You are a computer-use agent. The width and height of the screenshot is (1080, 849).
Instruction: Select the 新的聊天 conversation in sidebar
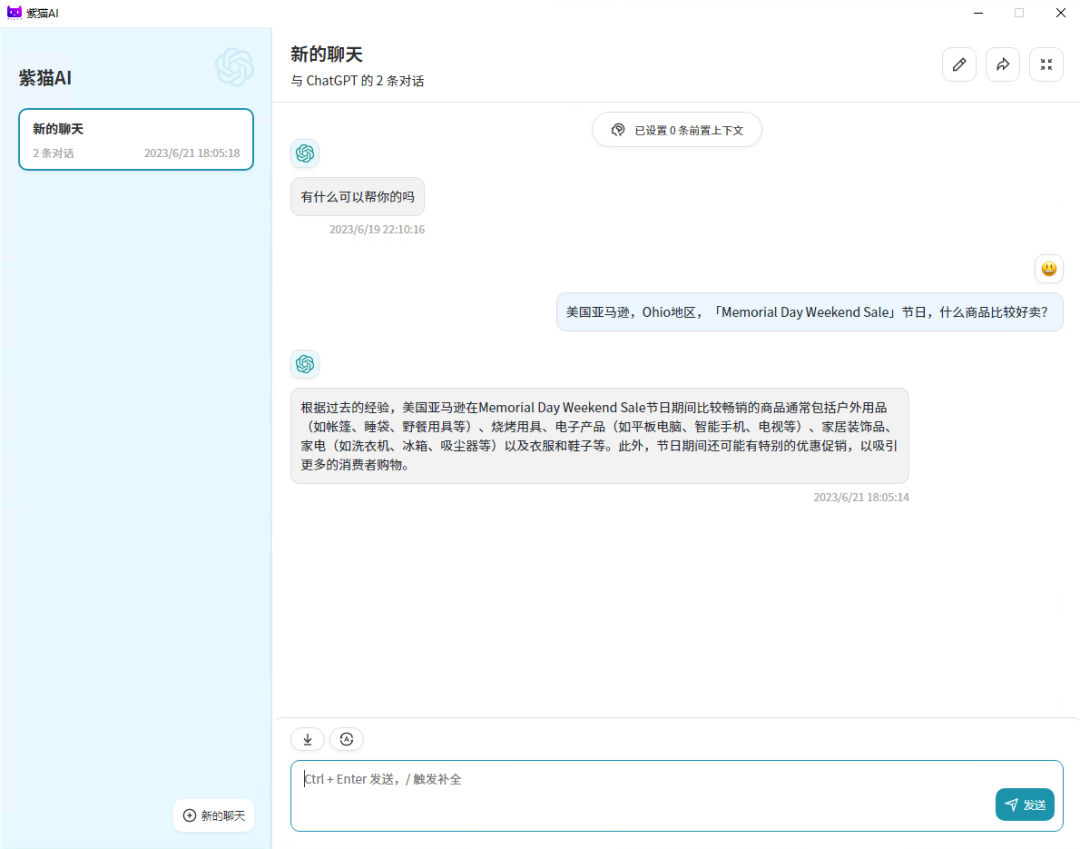point(135,139)
